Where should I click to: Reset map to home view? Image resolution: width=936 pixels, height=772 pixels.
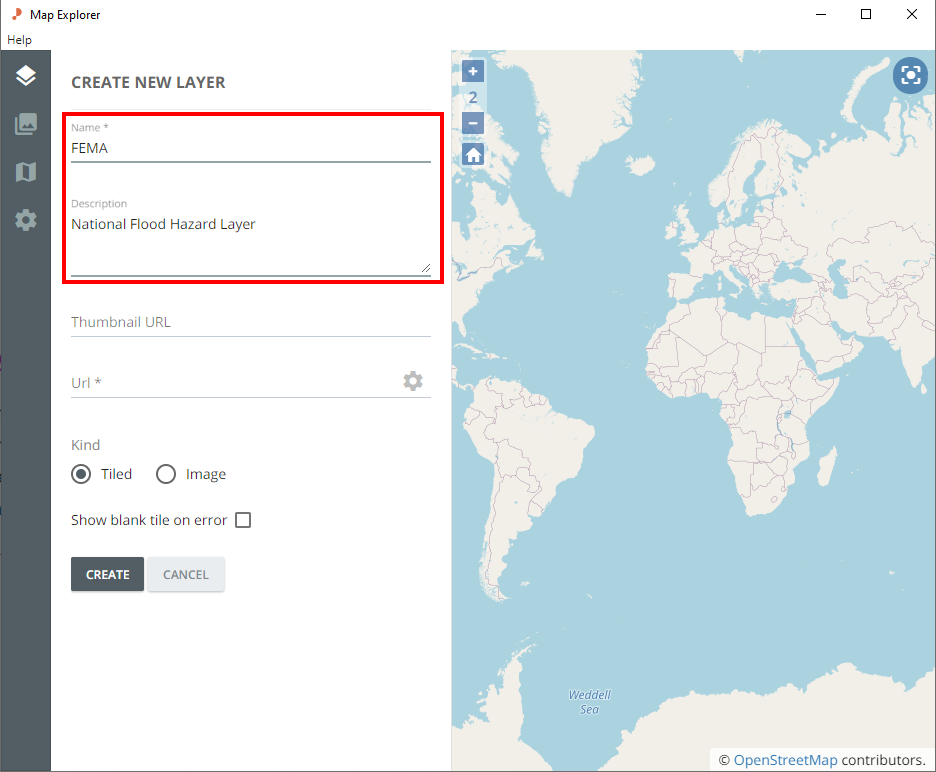tap(473, 155)
